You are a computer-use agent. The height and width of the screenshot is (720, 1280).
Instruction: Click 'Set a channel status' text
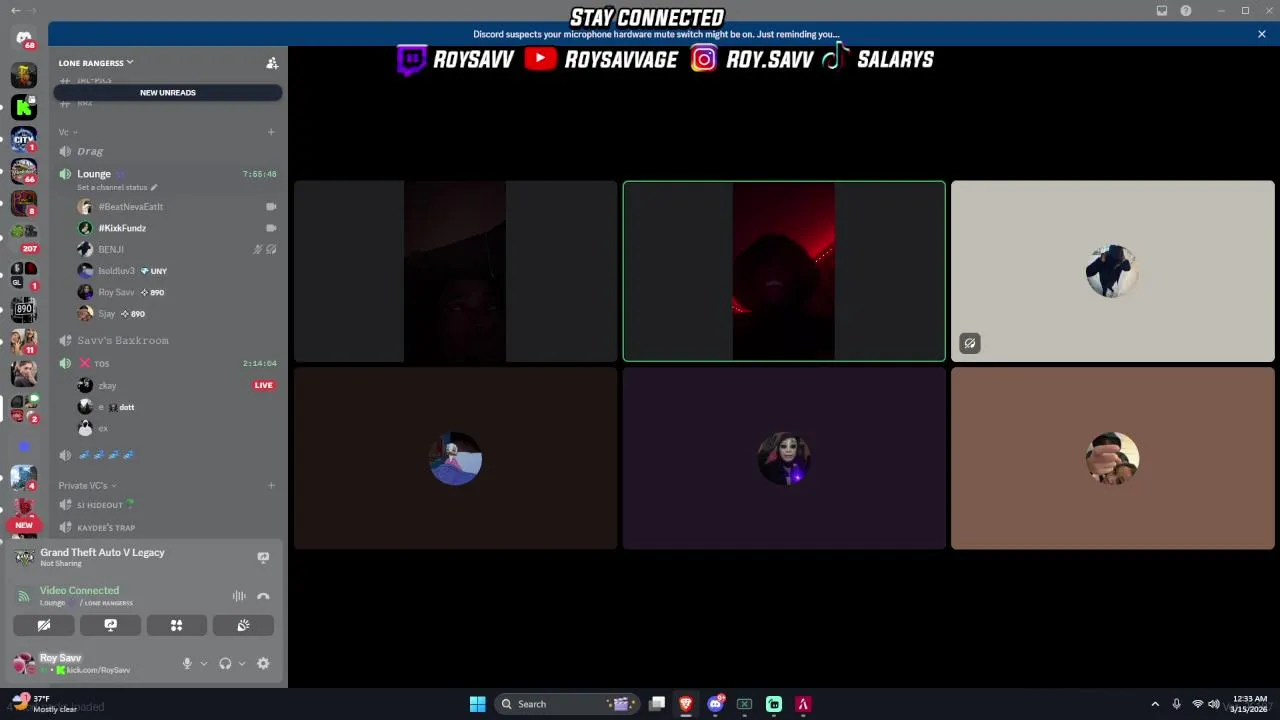112,187
